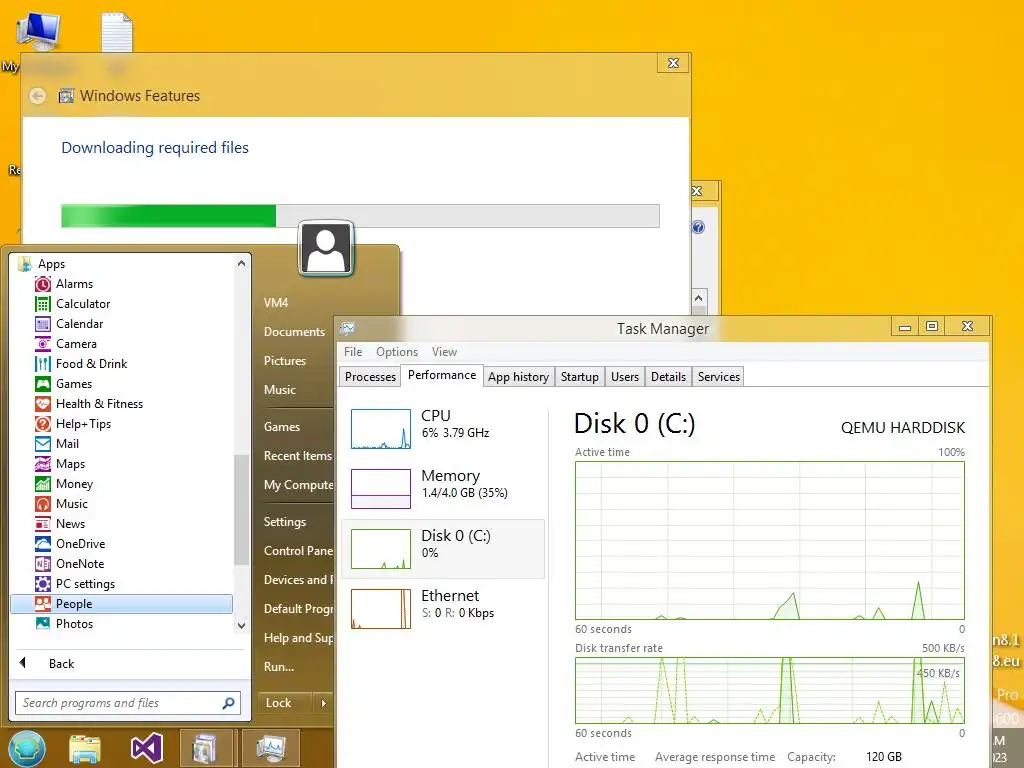Open Music app in Apps list

[42, 504]
